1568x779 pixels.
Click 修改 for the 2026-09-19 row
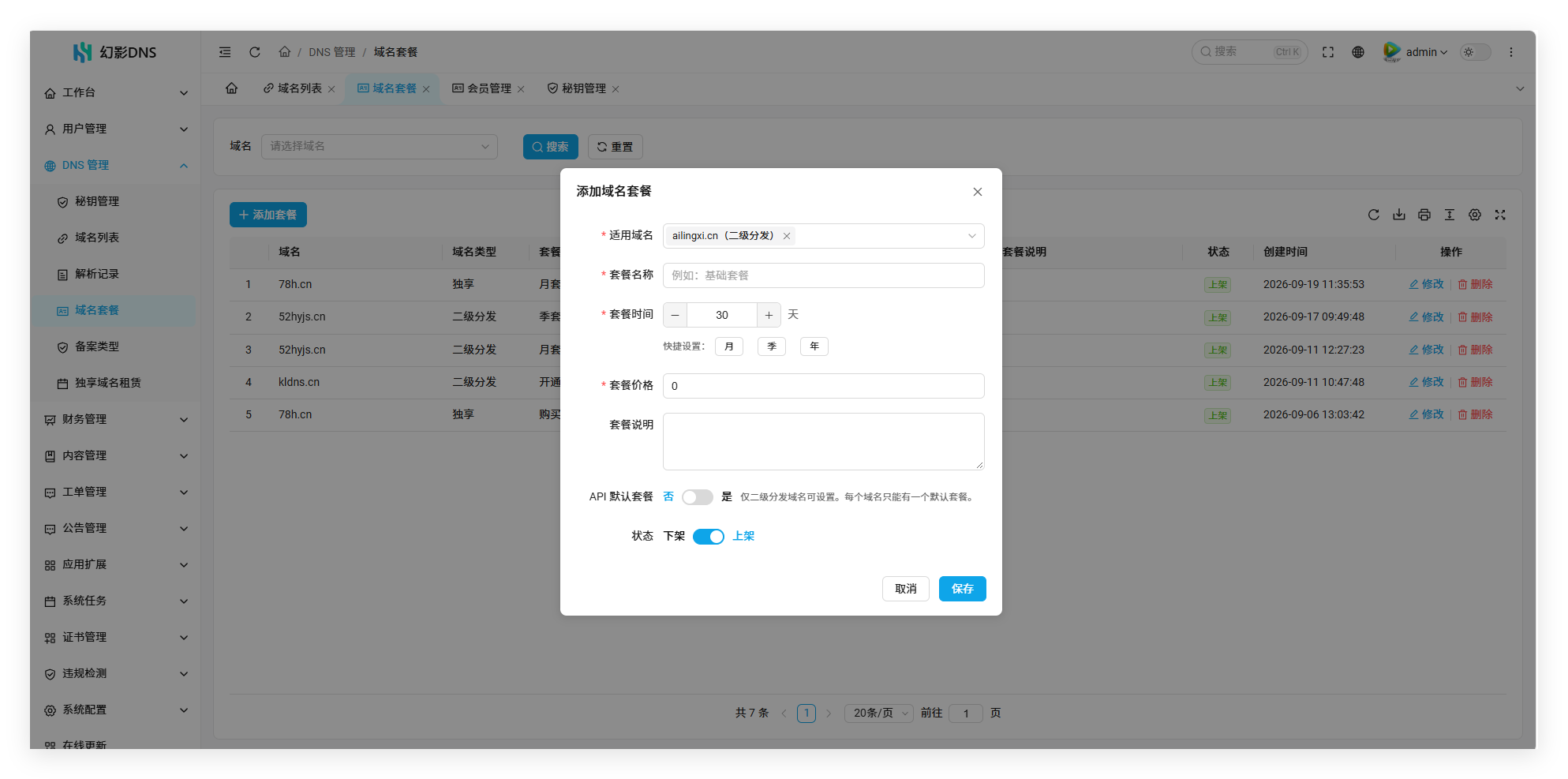coord(1427,284)
